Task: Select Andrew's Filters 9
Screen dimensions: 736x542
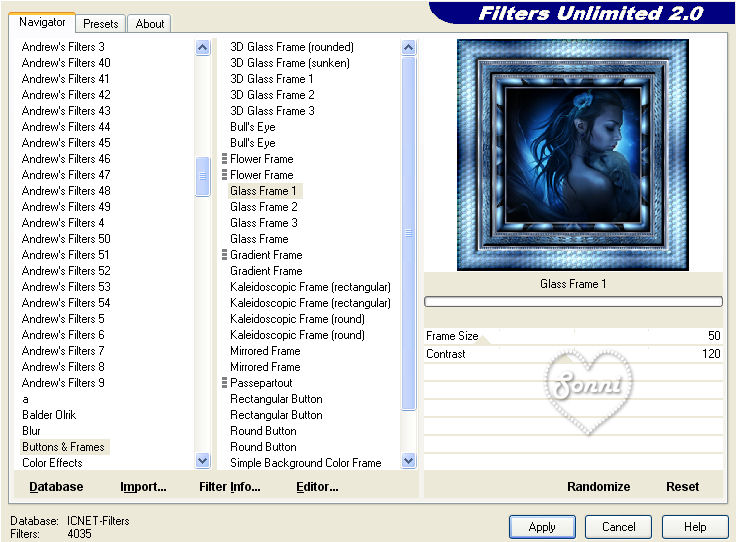Action: click(x=63, y=383)
